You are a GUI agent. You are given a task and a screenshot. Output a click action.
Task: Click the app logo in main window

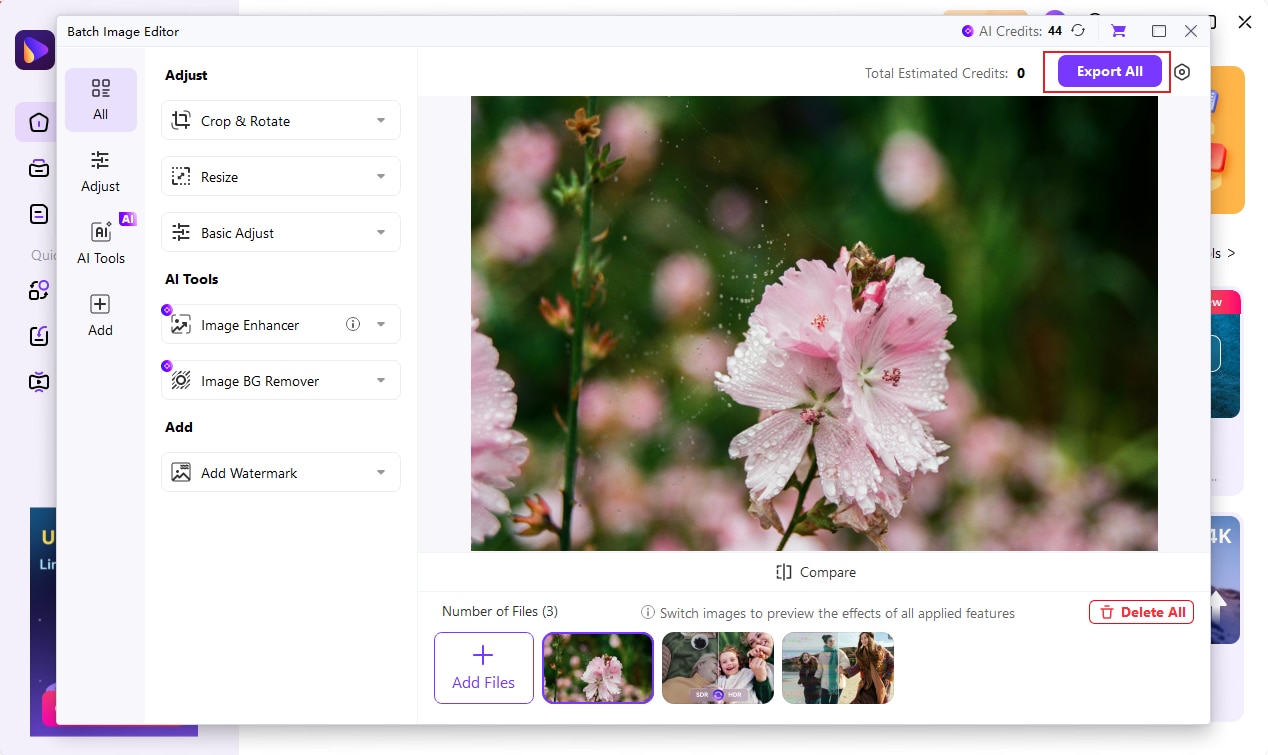pyautogui.click(x=35, y=50)
